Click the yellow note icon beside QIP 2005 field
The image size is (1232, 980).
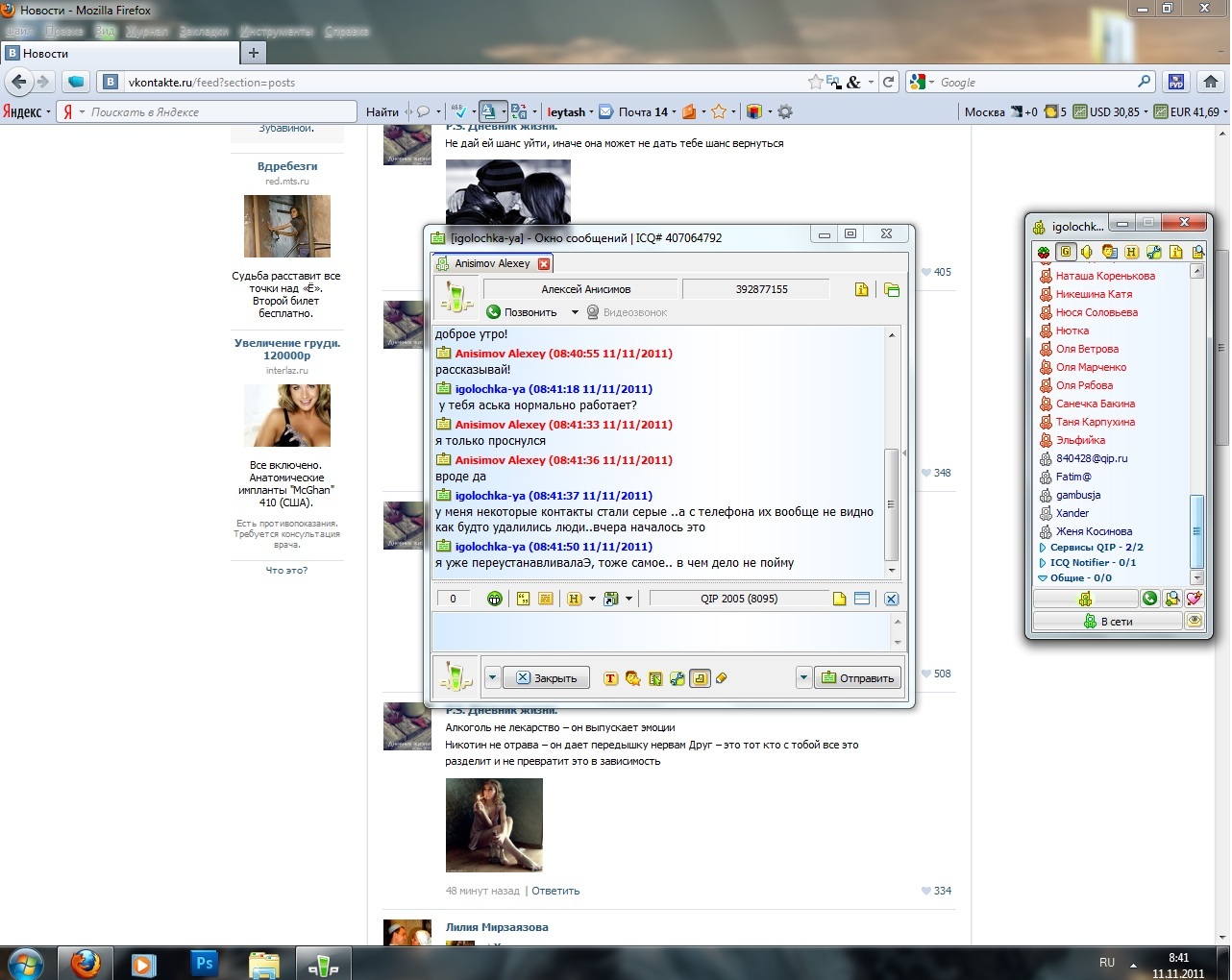(839, 599)
